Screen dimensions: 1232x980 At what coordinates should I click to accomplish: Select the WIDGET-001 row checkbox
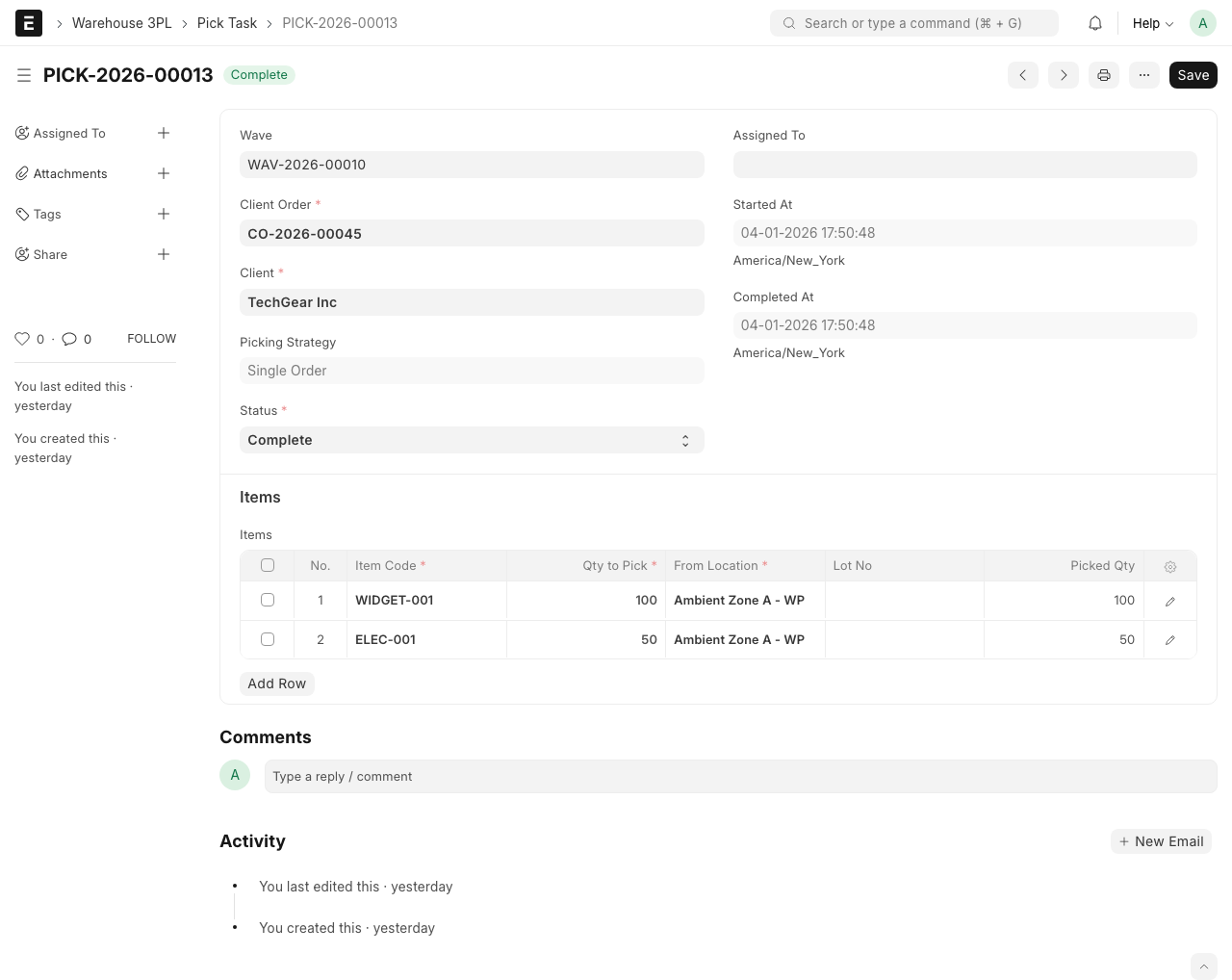pos(268,600)
